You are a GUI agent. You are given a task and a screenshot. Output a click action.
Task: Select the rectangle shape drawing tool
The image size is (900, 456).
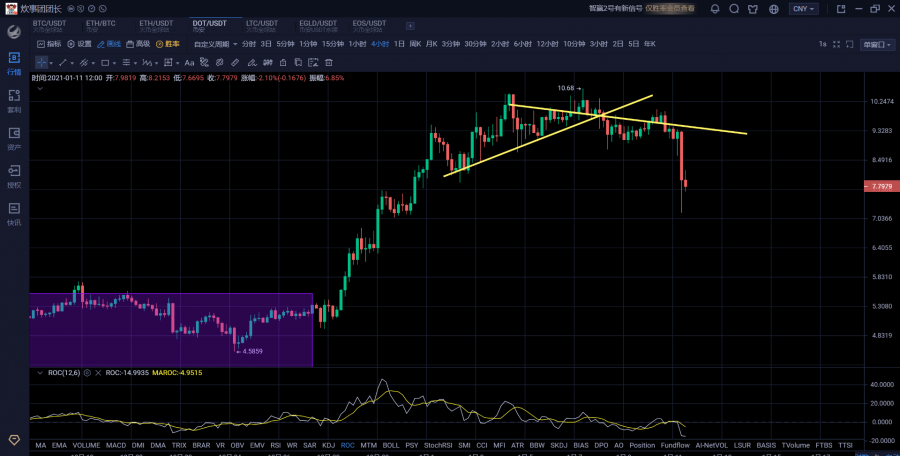(105, 63)
